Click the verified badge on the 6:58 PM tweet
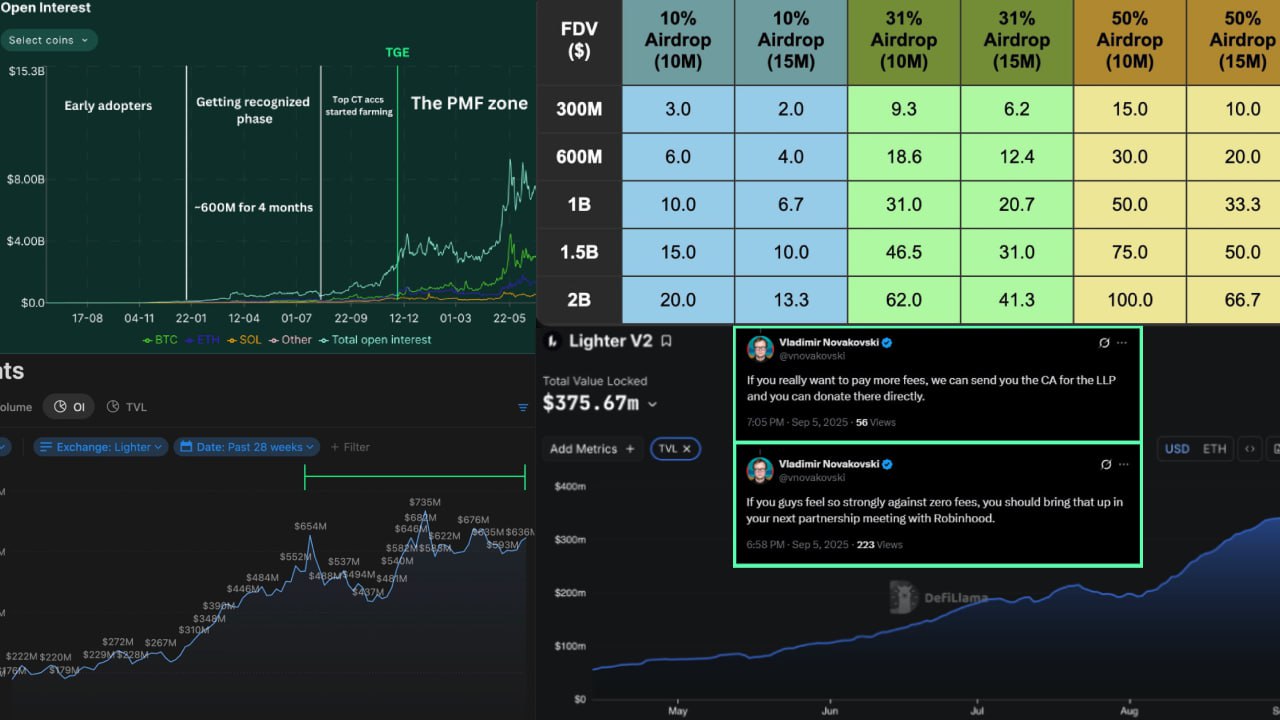This screenshot has height=720, width=1280. (887, 464)
